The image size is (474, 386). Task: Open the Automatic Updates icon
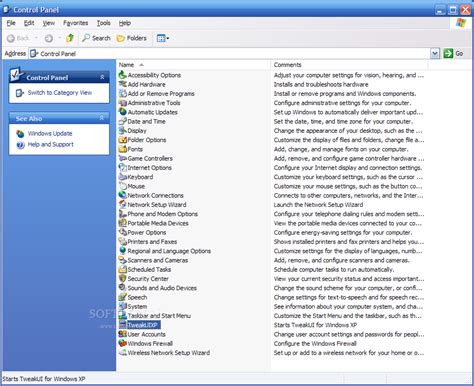point(123,112)
